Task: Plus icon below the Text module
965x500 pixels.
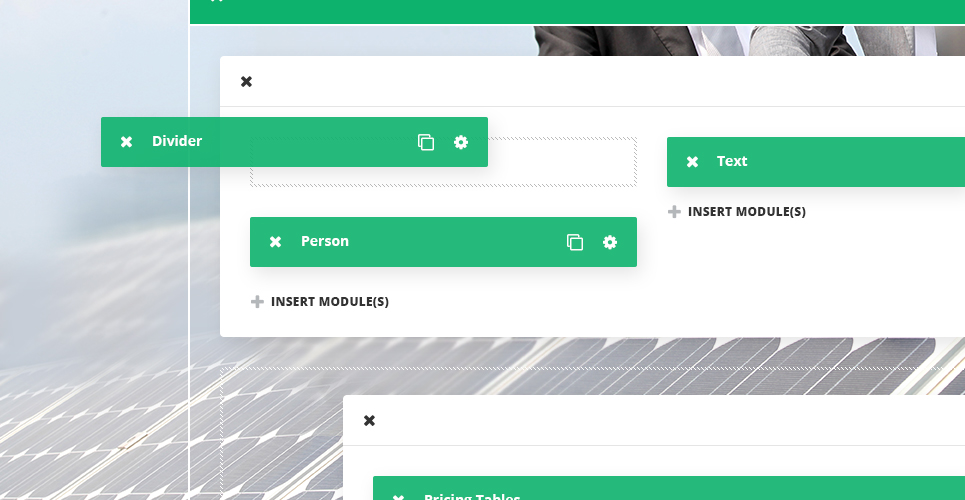Action: 675,212
